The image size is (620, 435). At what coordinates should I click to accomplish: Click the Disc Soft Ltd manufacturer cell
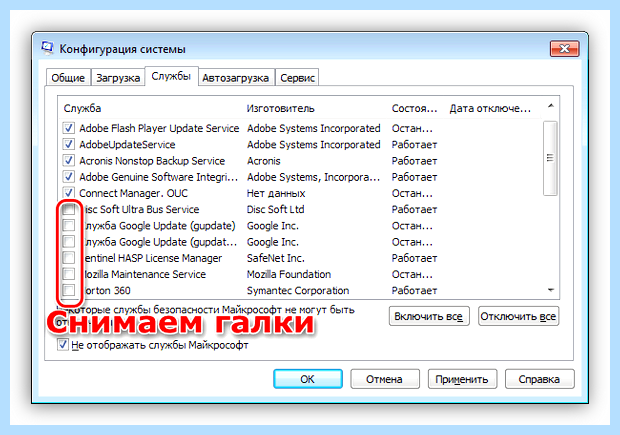[276, 209]
